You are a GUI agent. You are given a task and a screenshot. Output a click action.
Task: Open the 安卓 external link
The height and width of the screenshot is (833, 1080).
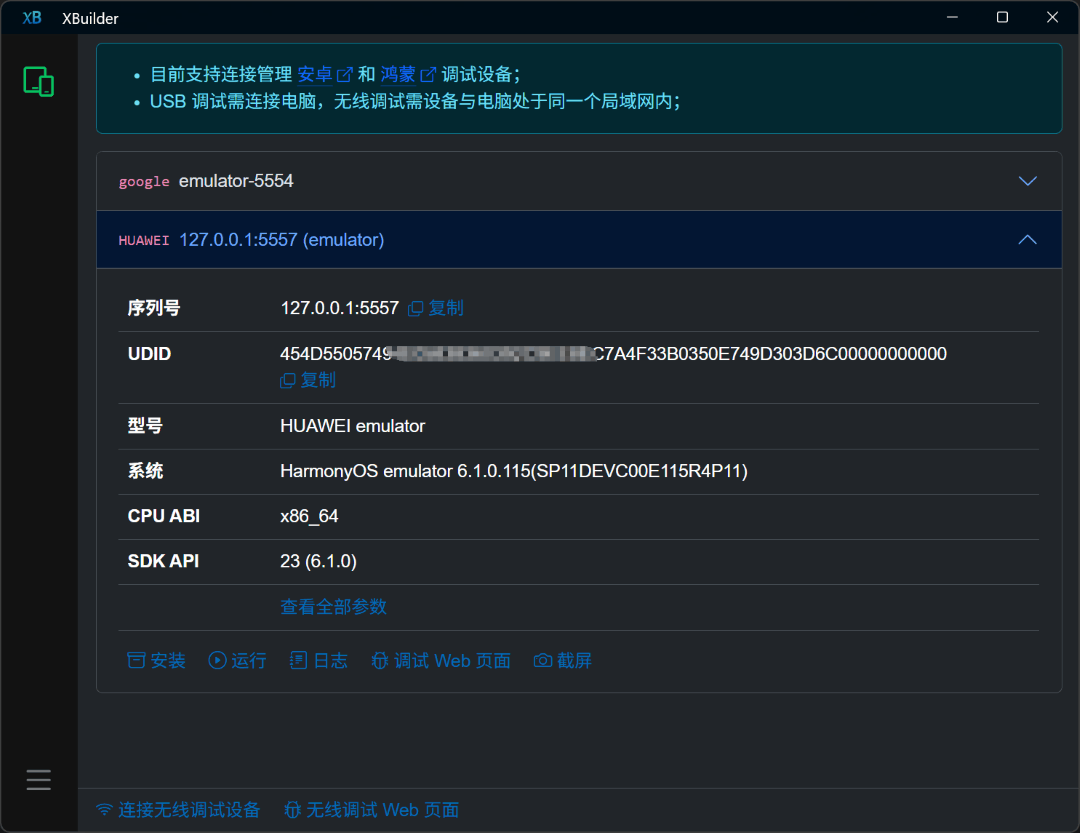pyautogui.click(x=324, y=74)
